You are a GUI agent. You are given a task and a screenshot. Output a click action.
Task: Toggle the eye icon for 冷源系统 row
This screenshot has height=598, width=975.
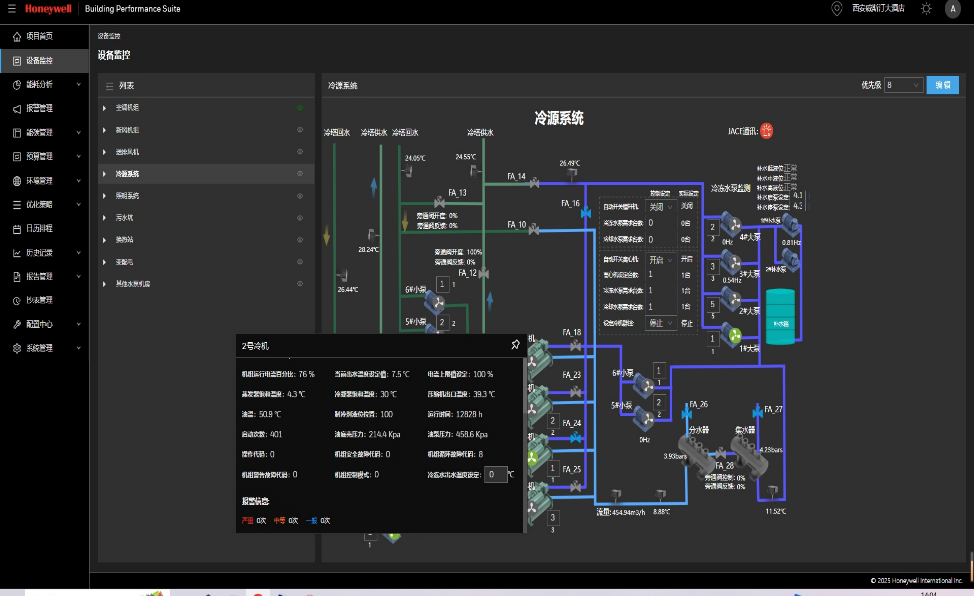300,174
